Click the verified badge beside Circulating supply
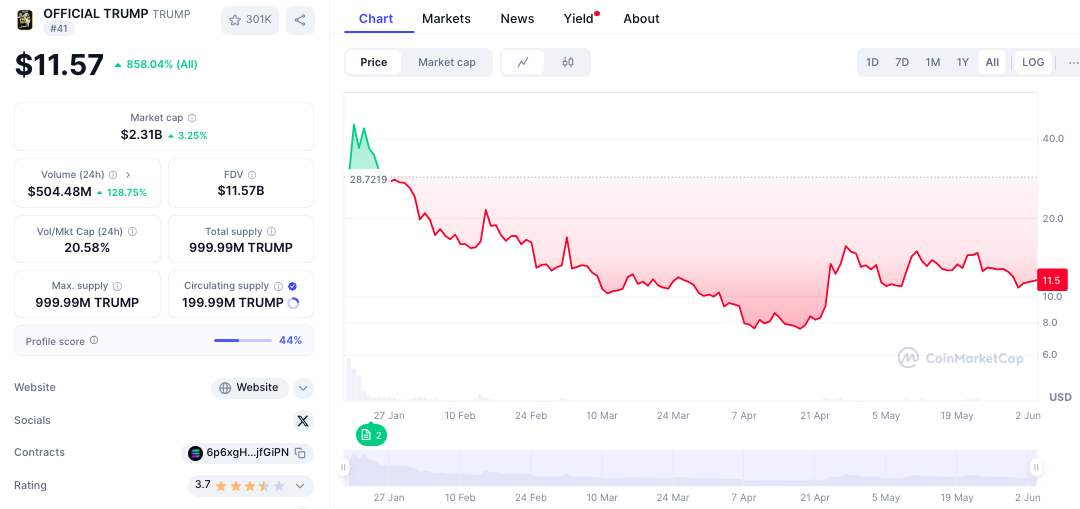The width and height of the screenshot is (1080, 509). coord(293,286)
